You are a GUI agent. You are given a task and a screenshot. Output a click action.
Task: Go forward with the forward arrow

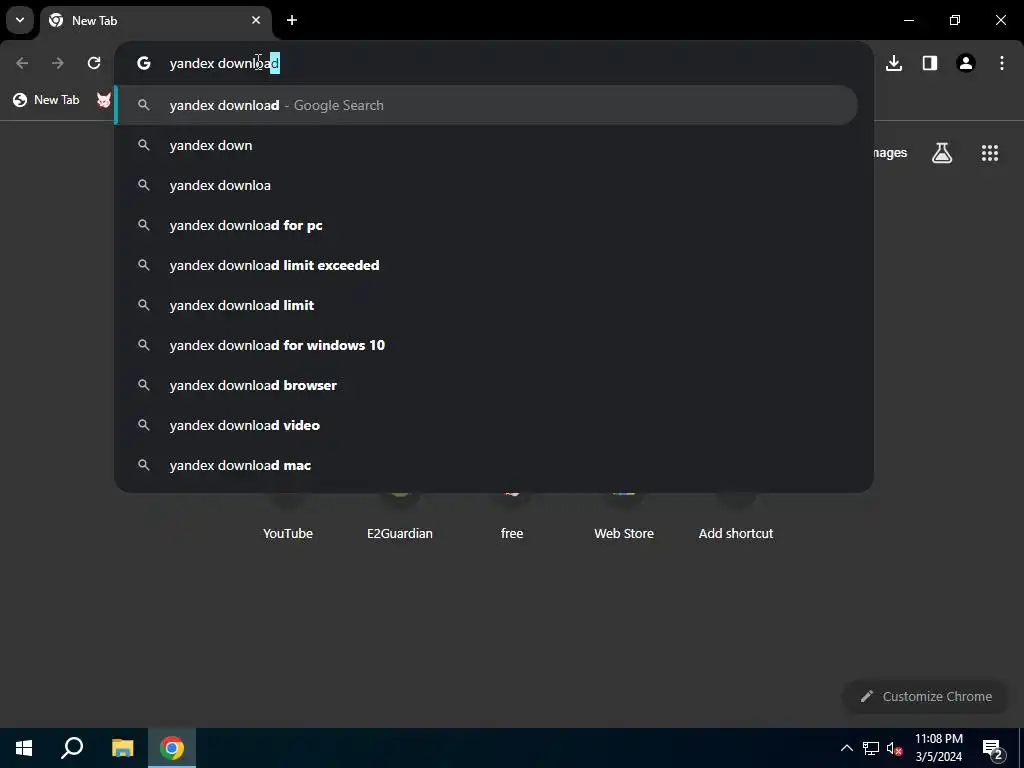[58, 63]
